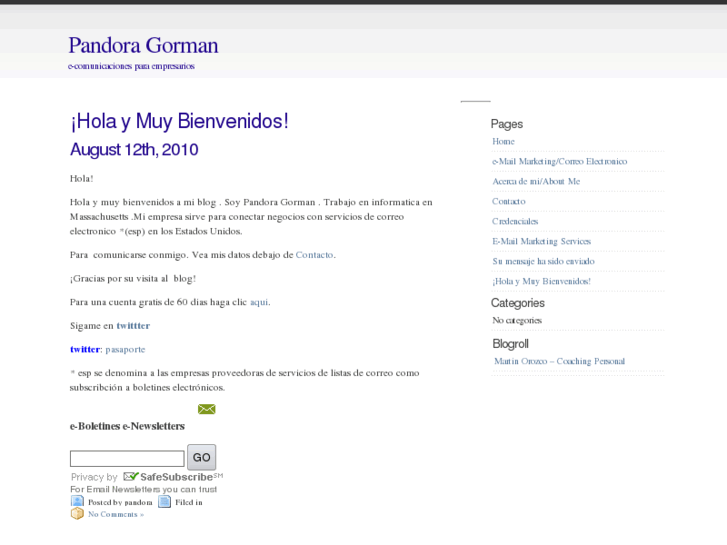Click the No categories text
Screen dimensions: 727x545
[517, 320]
